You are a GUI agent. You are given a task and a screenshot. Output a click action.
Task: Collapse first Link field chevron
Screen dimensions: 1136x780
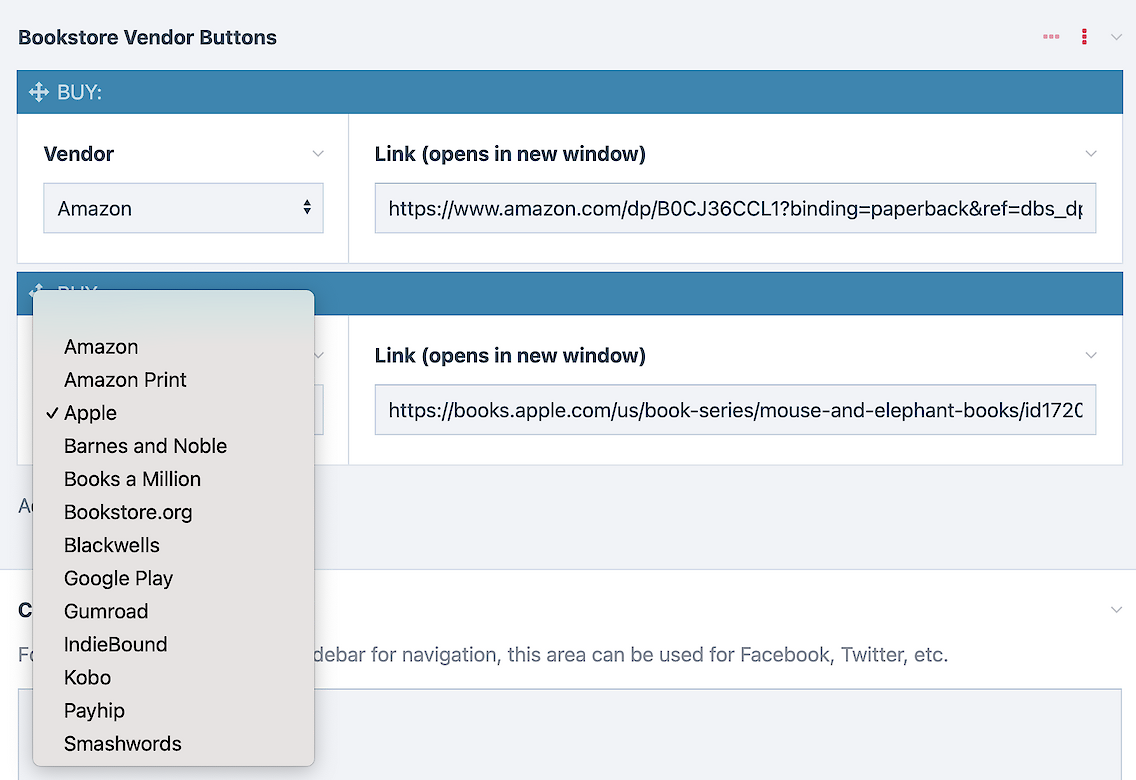point(1091,154)
